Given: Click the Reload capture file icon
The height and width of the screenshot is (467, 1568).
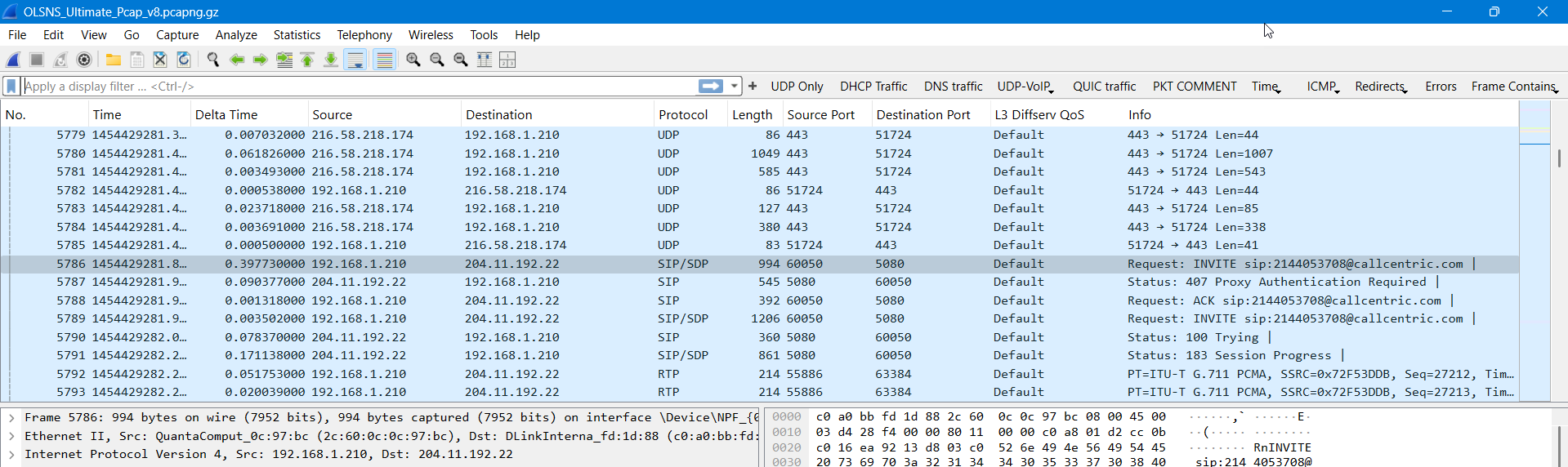Looking at the screenshot, I should [x=184, y=60].
